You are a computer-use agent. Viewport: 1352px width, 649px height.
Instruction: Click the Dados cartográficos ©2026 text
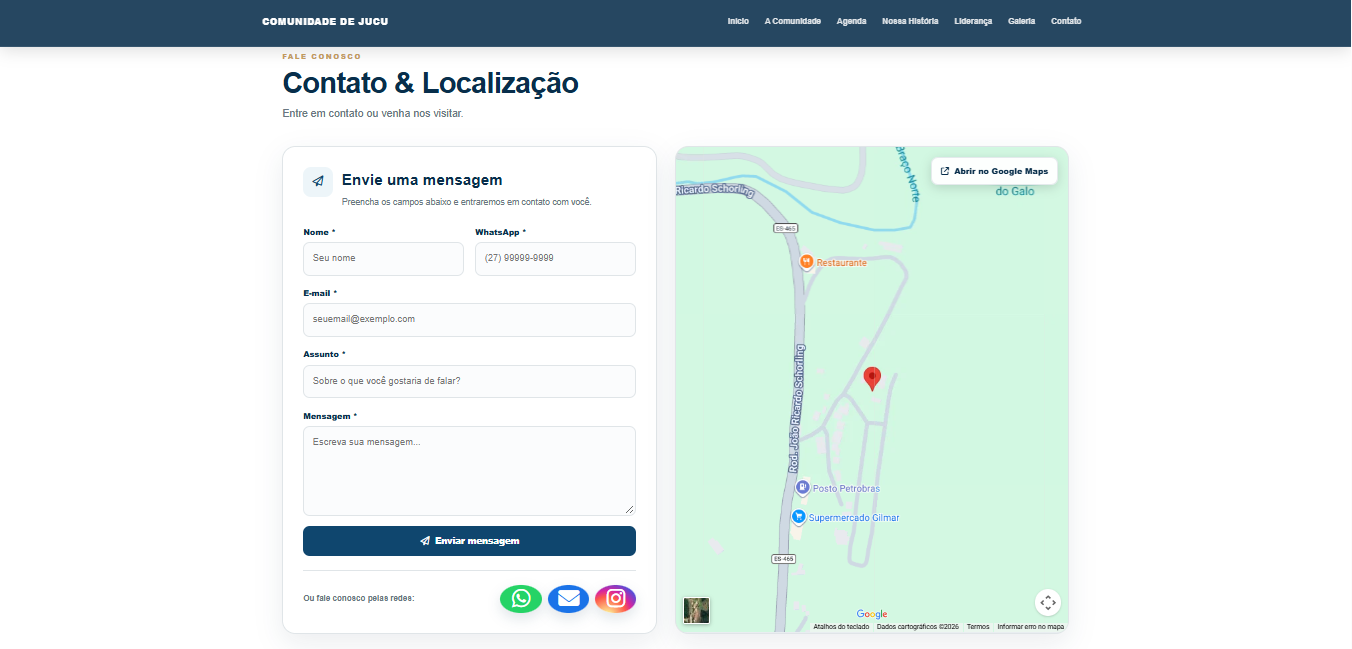coord(918,627)
